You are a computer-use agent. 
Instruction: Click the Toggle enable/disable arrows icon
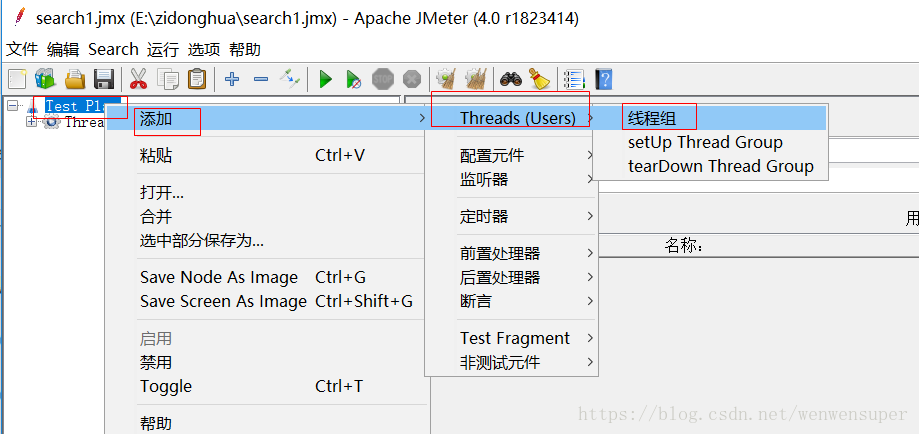click(290, 79)
